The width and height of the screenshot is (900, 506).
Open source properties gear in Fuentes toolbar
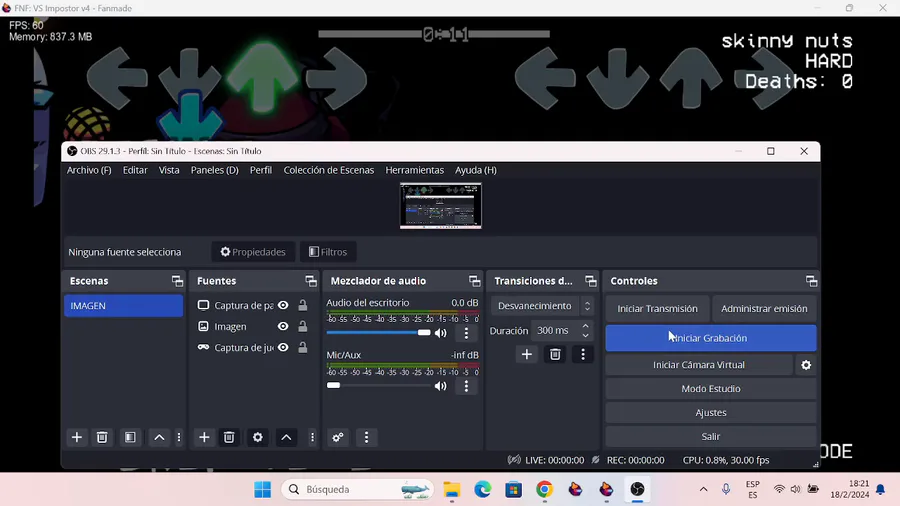coord(258,437)
